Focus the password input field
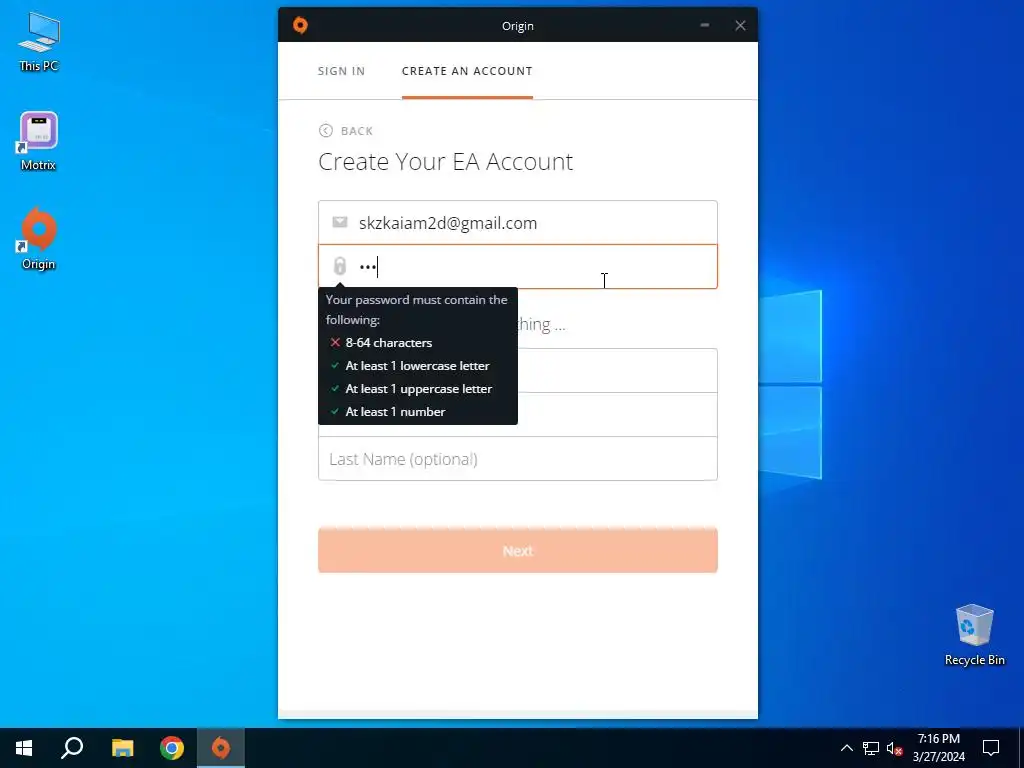Image resolution: width=1024 pixels, height=768 pixels. [x=518, y=266]
